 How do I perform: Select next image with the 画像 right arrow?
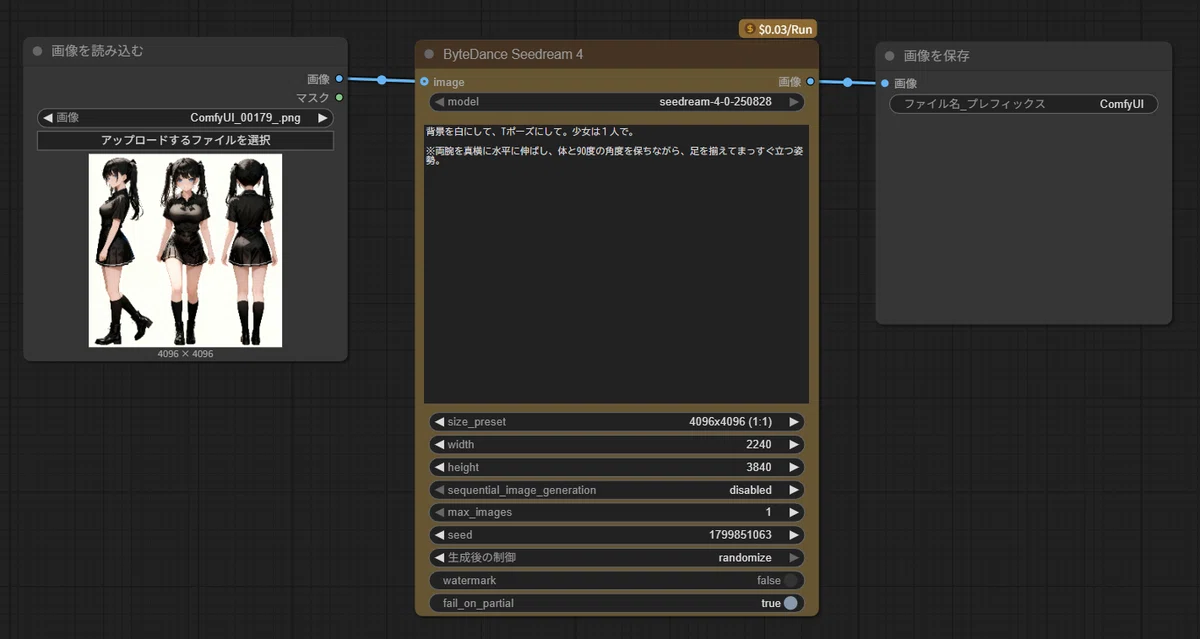[x=322, y=118]
